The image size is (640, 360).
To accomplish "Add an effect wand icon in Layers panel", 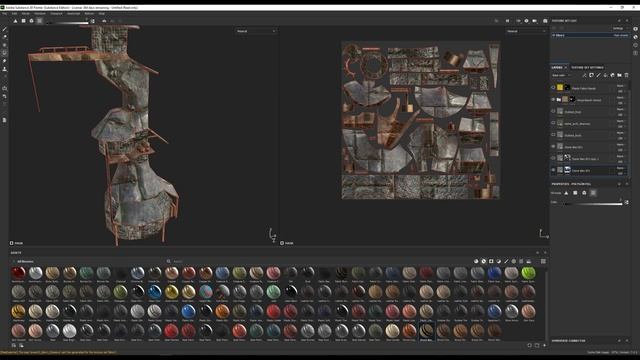I will pyautogui.click(x=584, y=75).
